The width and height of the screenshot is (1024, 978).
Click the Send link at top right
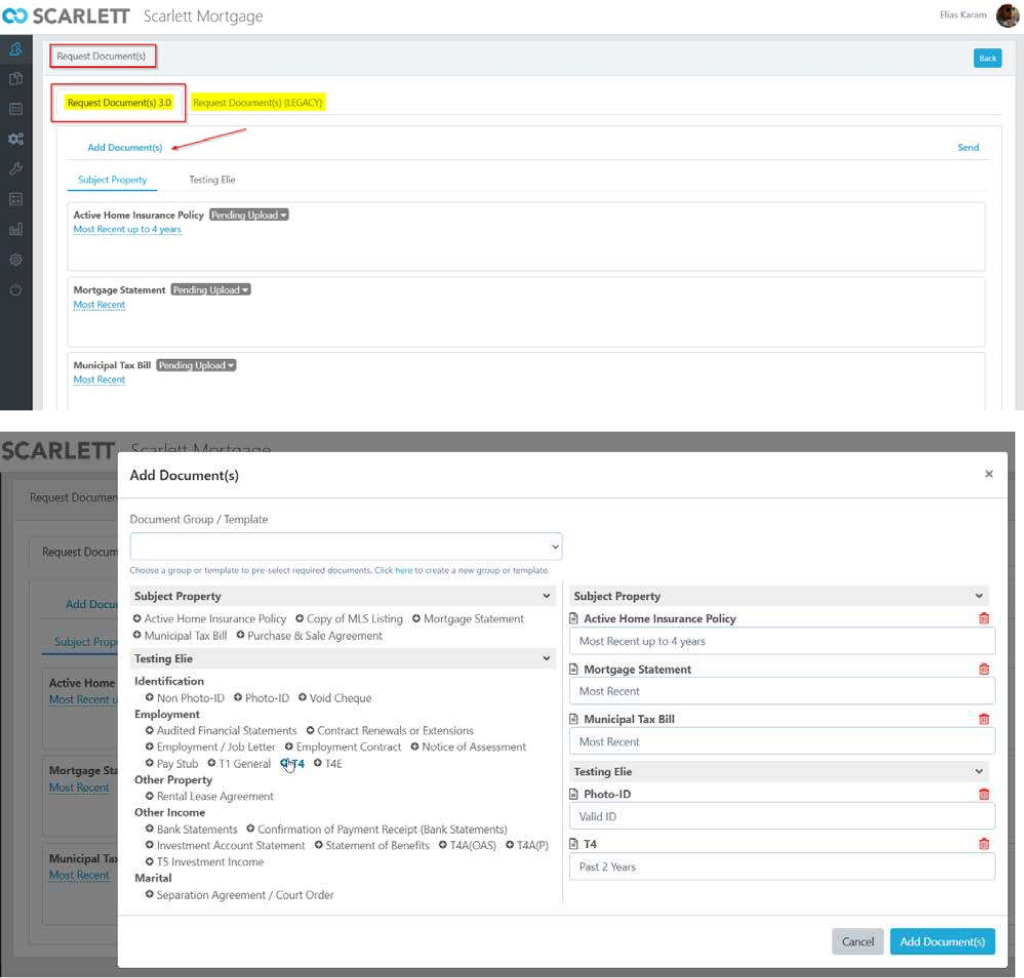pos(968,147)
